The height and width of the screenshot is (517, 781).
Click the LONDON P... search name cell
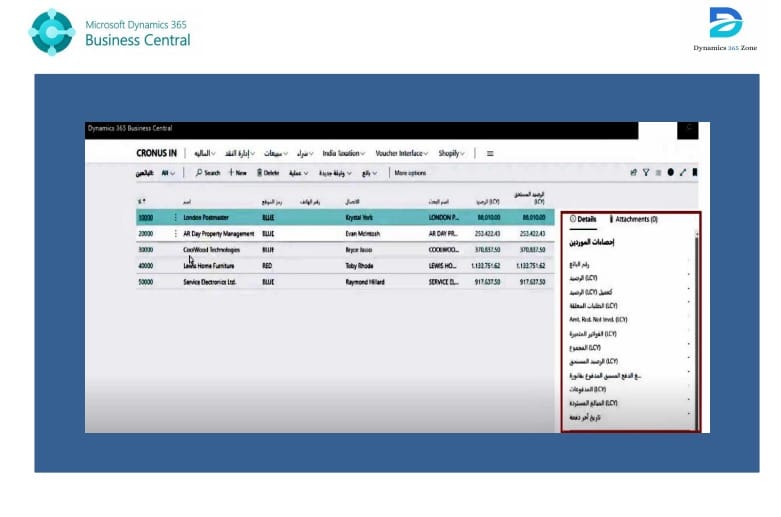click(444, 218)
